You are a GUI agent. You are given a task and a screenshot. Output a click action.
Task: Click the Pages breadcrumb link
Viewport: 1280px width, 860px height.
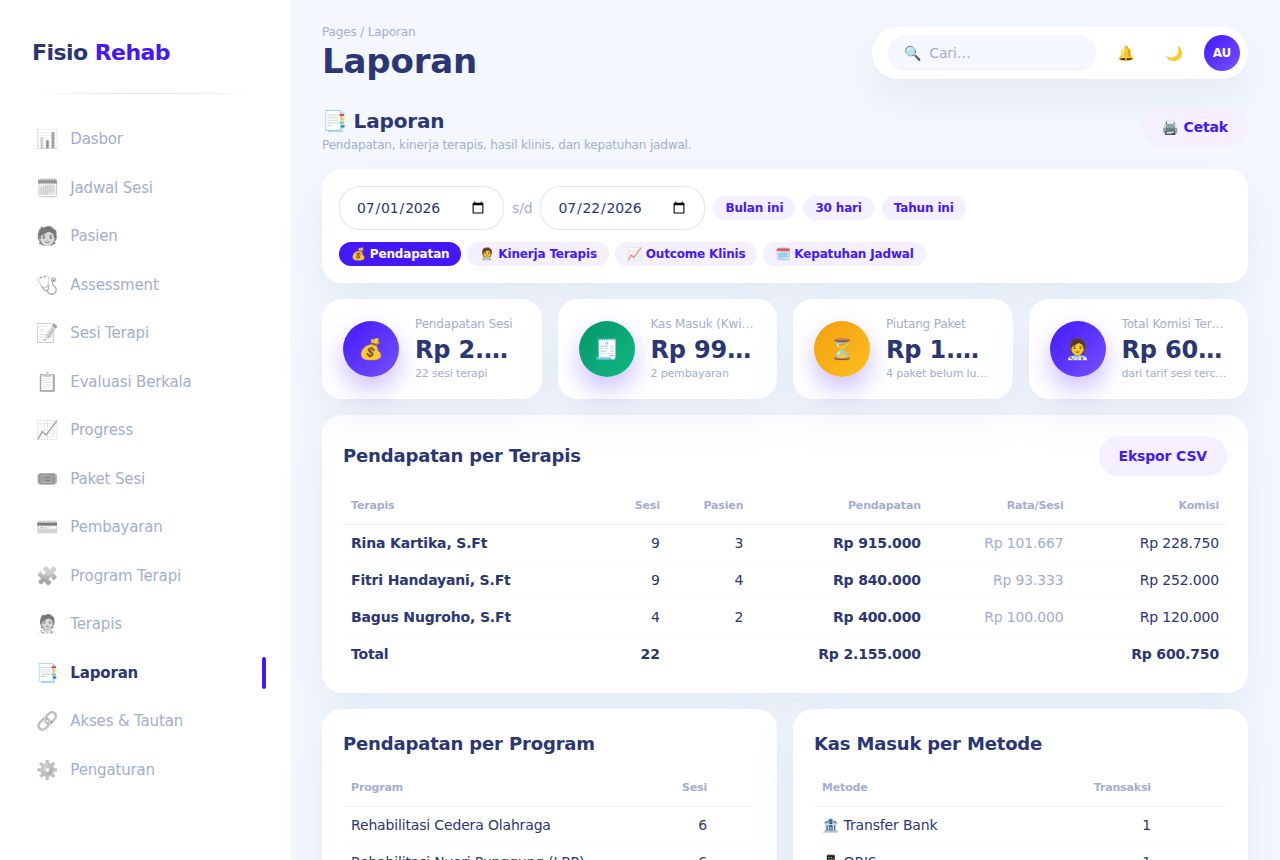(339, 32)
